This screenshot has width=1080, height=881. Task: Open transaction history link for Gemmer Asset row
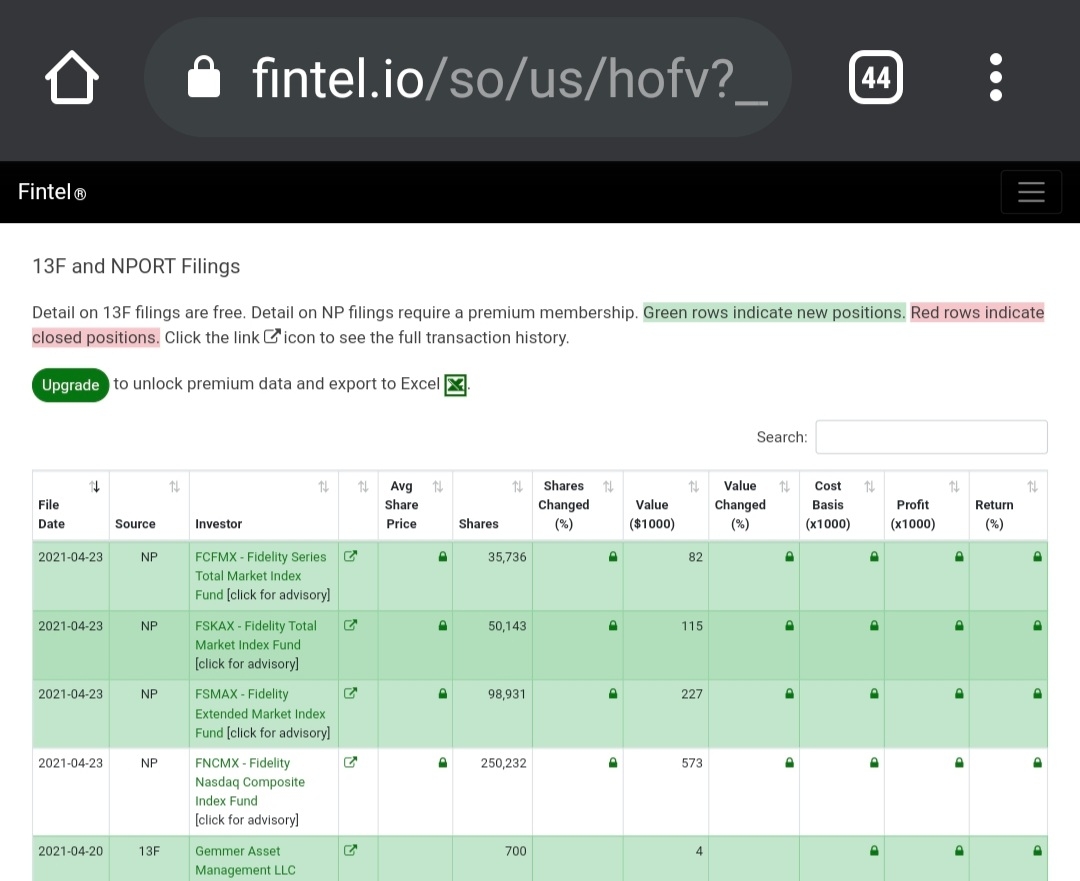tap(350, 850)
